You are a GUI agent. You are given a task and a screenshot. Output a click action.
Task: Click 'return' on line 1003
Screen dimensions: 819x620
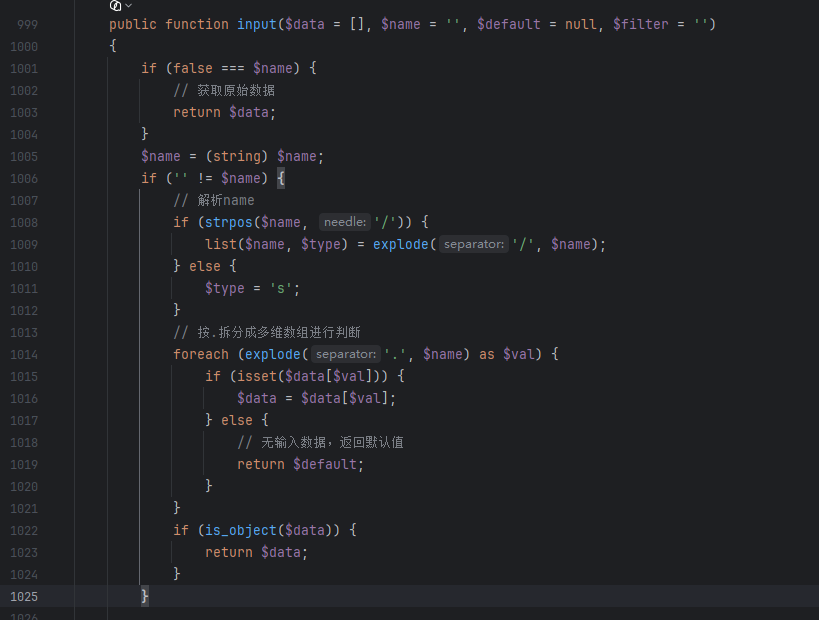pos(197,112)
